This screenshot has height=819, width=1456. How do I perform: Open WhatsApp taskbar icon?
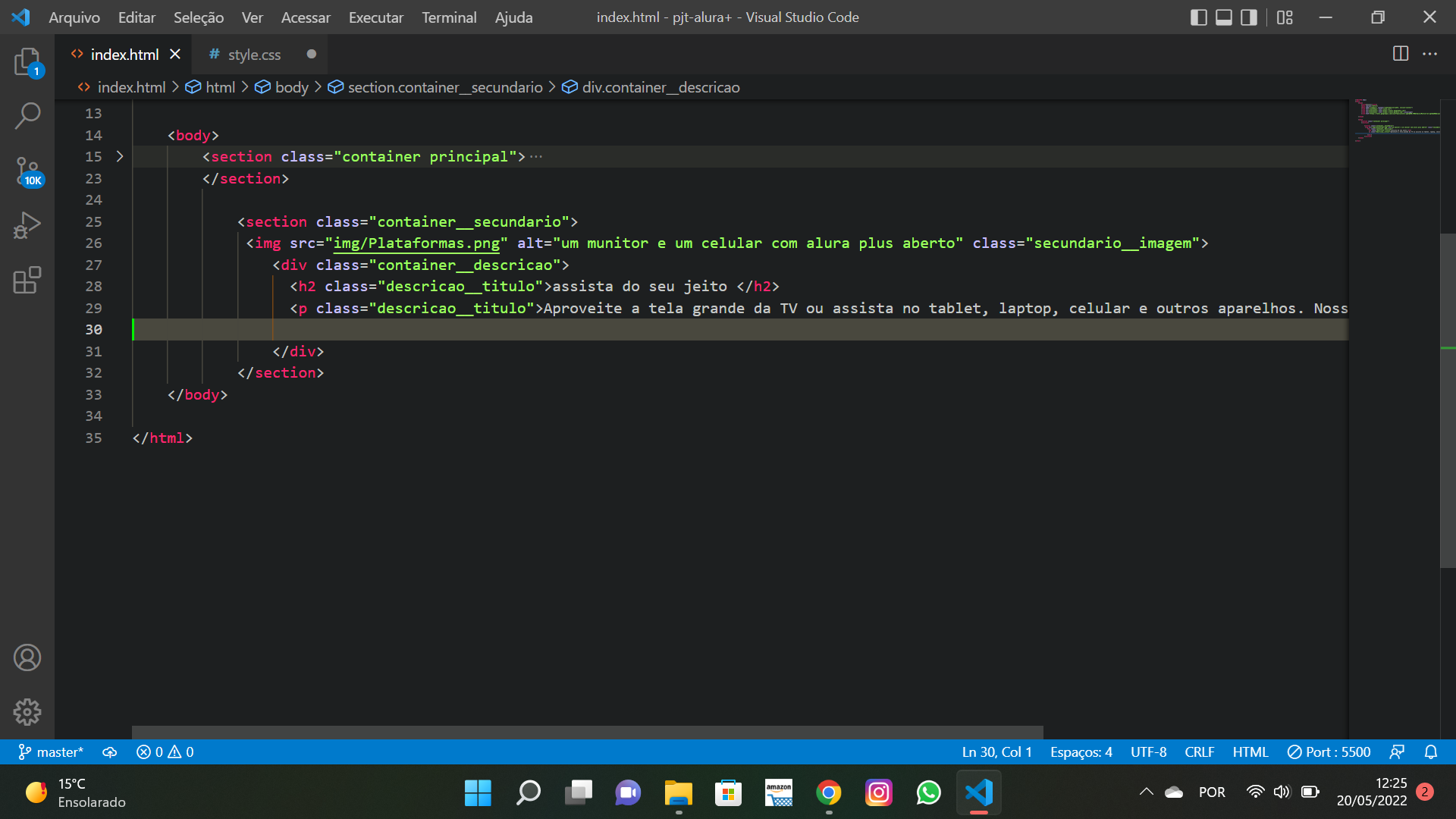[x=928, y=792]
